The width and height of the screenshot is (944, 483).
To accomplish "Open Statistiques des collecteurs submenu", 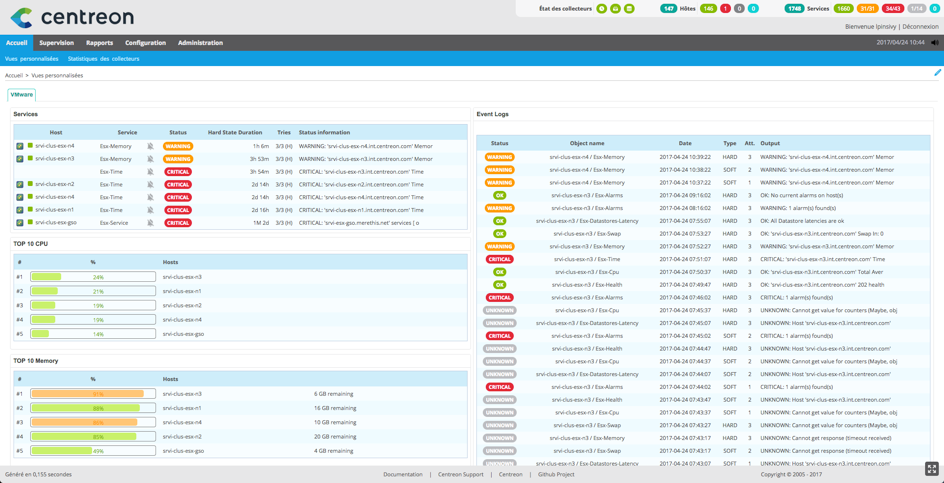I will (103, 59).
